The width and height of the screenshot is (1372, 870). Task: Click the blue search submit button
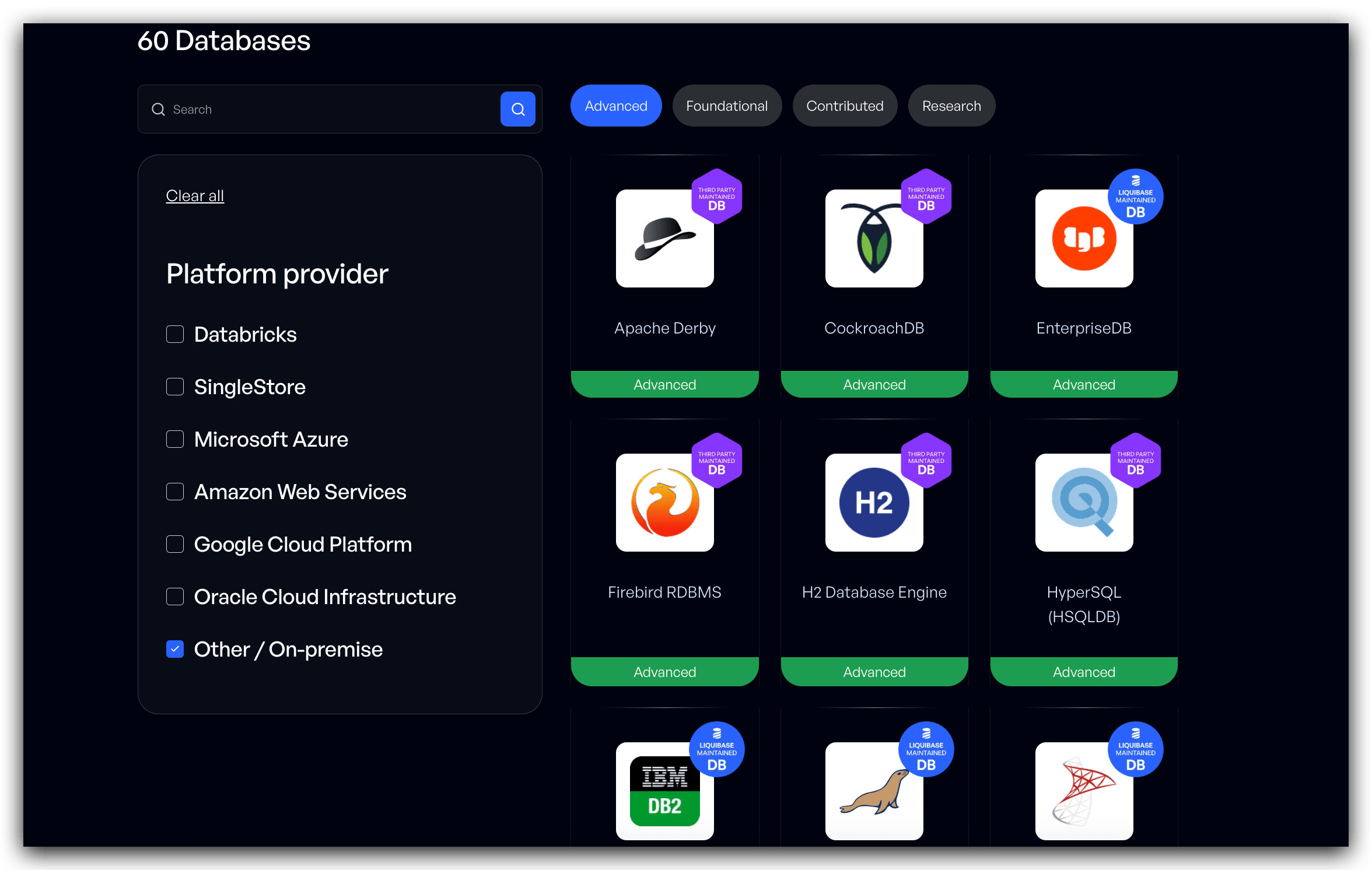coord(517,109)
